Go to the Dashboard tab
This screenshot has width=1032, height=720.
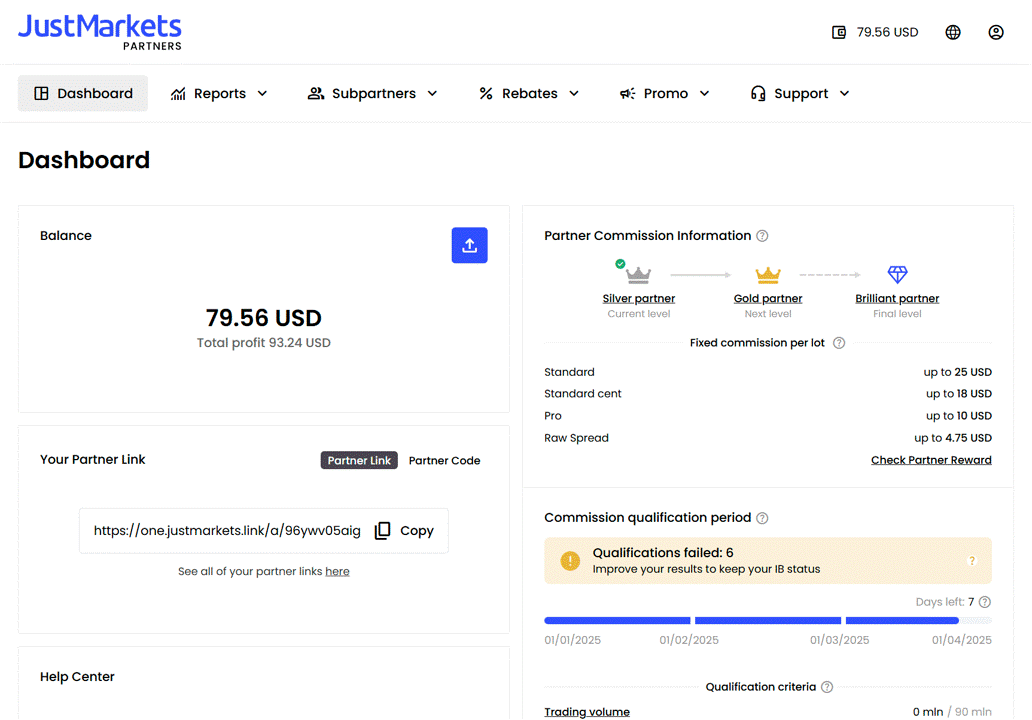pos(83,93)
